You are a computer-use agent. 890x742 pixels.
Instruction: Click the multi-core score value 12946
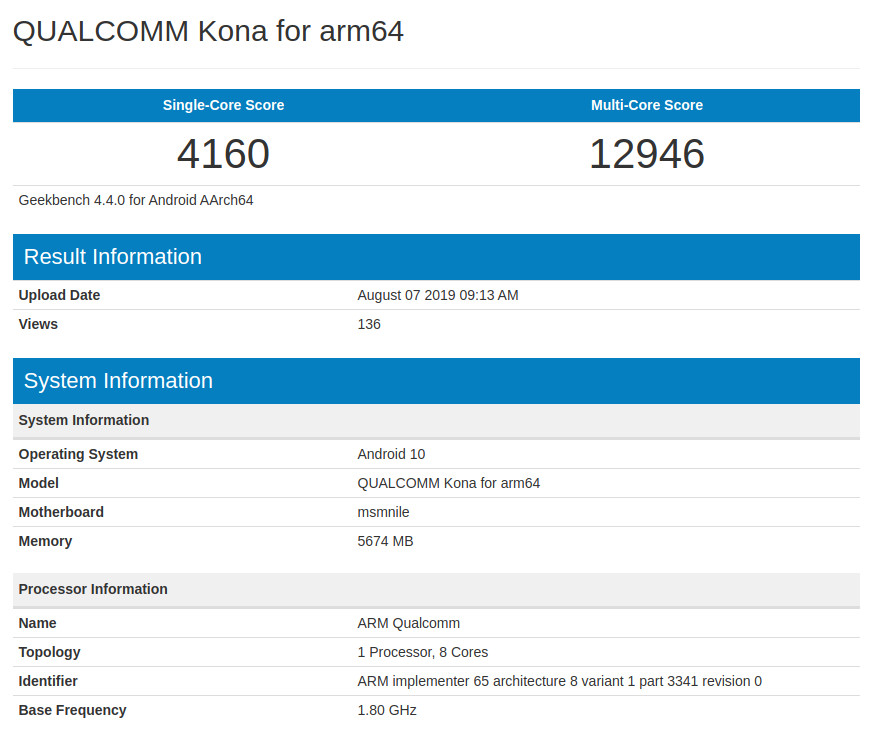click(647, 154)
